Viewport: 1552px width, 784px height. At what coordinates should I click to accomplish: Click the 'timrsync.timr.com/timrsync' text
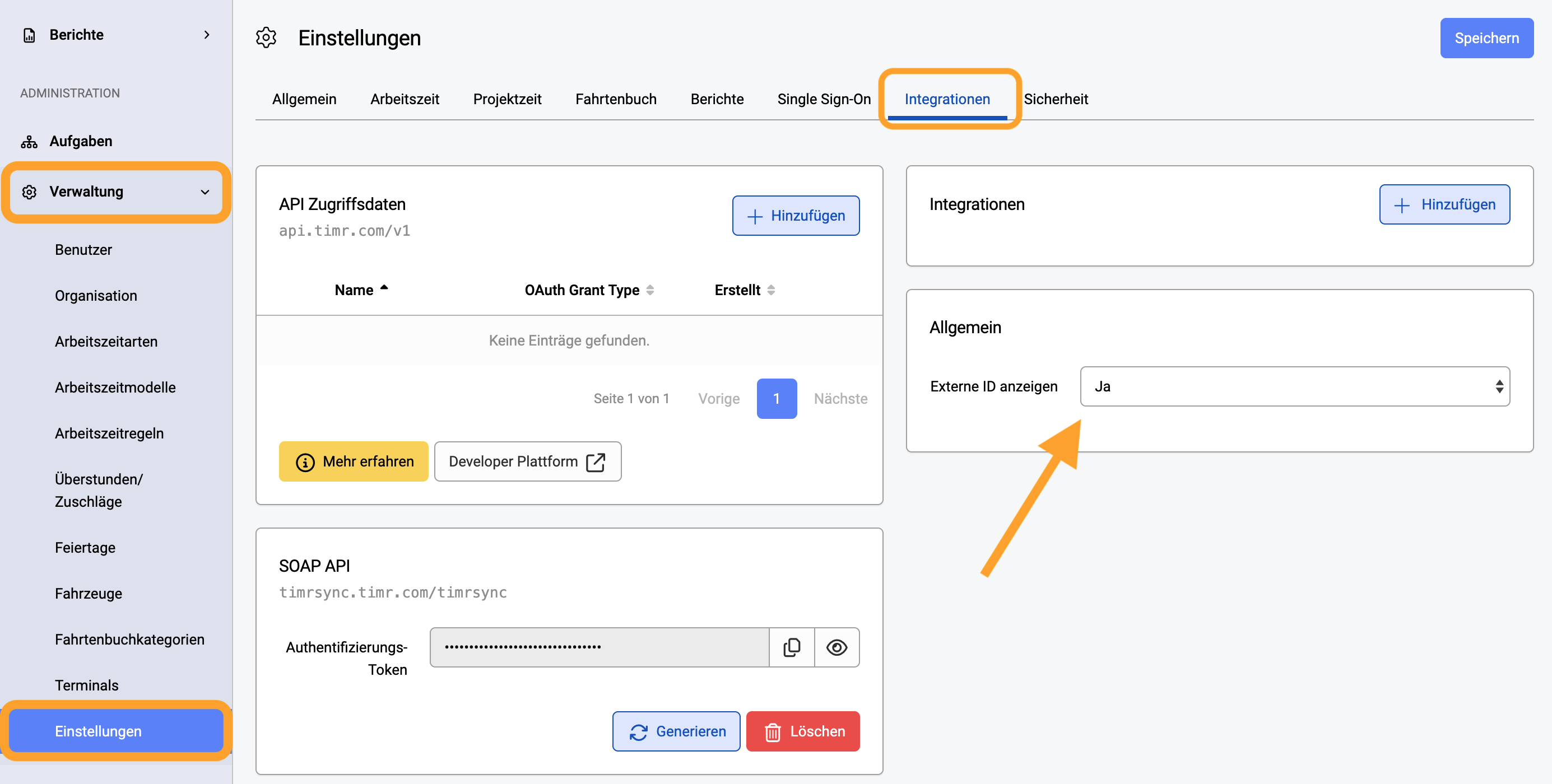coord(393,592)
